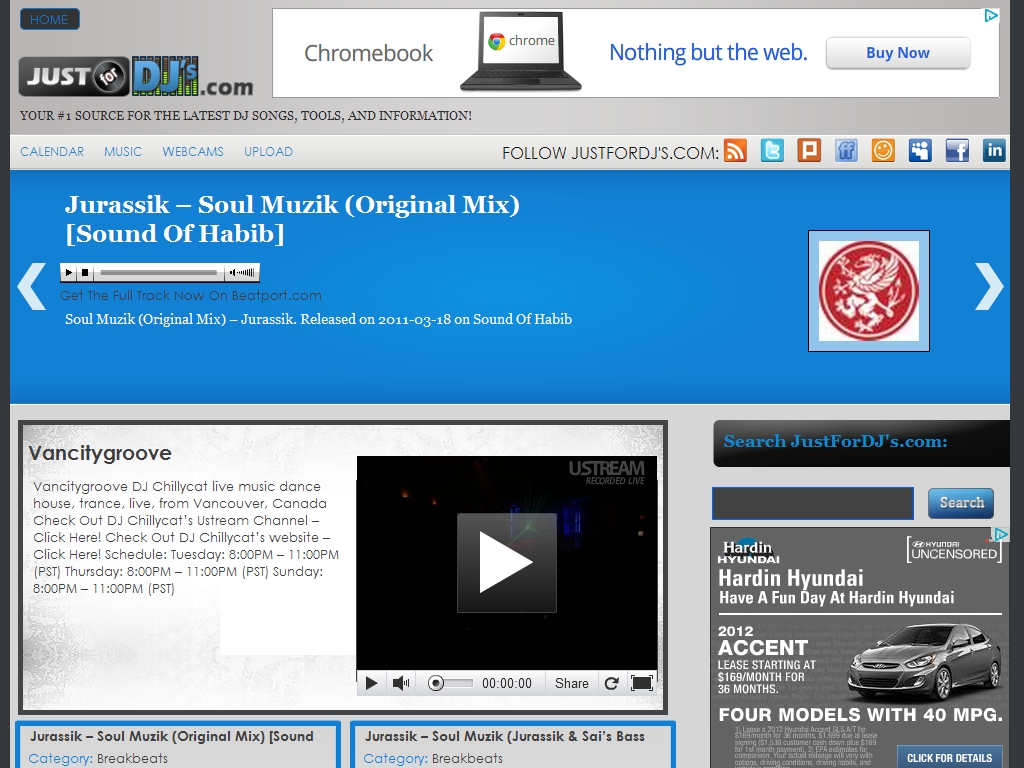Go to next featured slide

[x=989, y=286]
